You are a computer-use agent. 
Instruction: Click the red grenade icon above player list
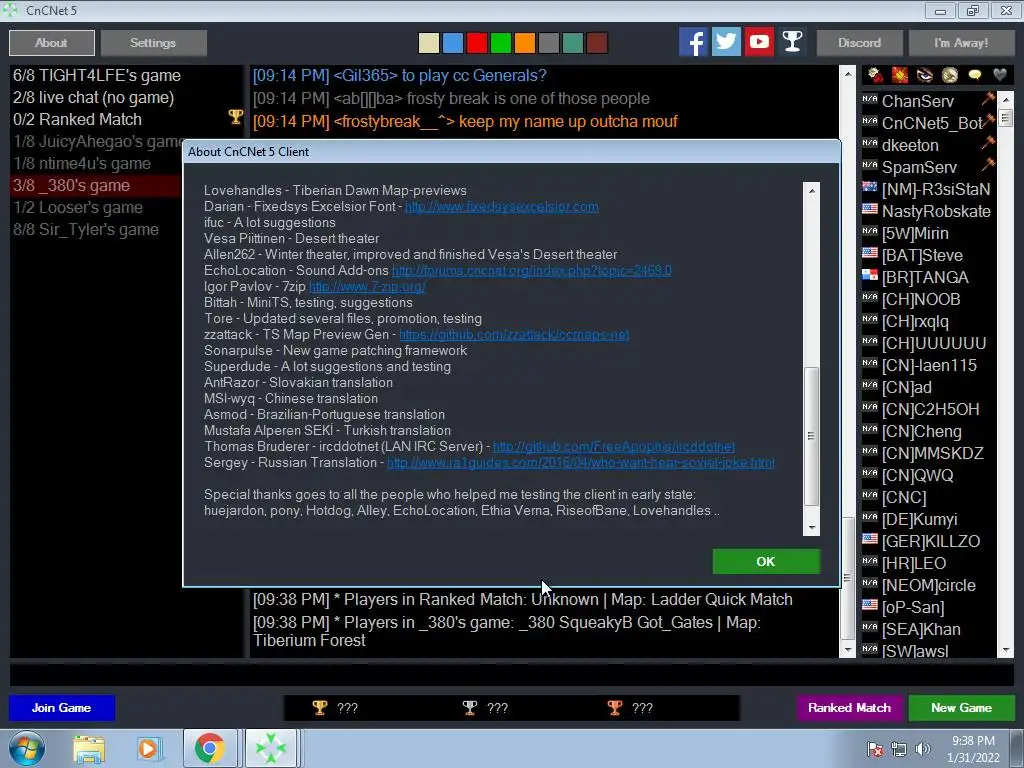click(875, 76)
